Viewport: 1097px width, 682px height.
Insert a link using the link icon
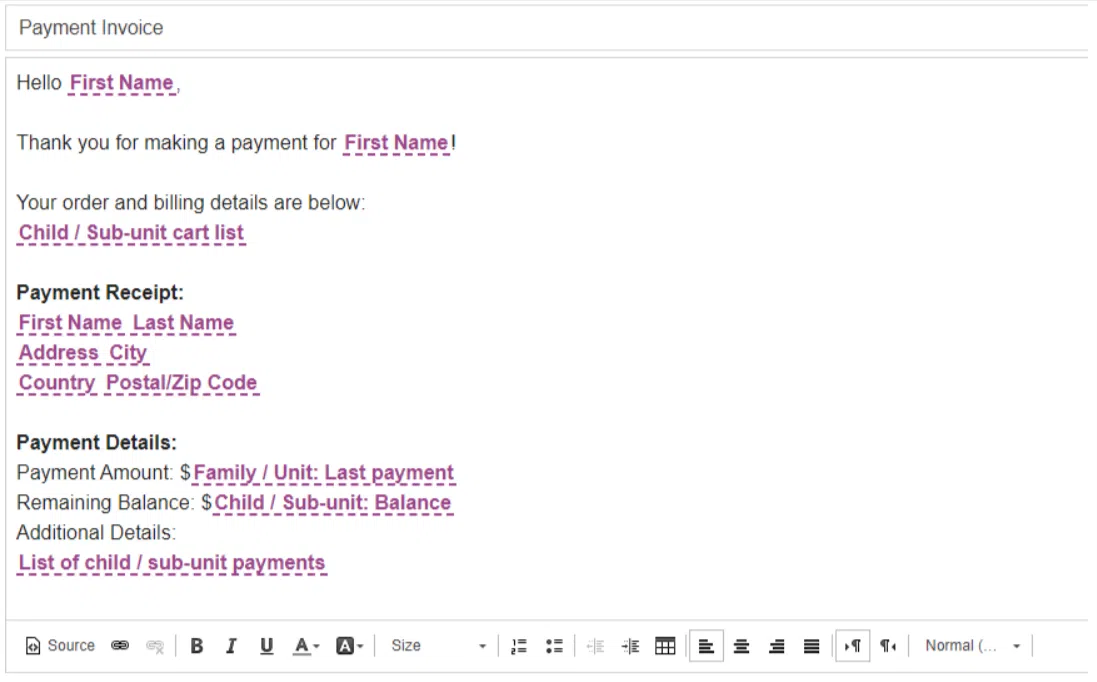coord(120,646)
